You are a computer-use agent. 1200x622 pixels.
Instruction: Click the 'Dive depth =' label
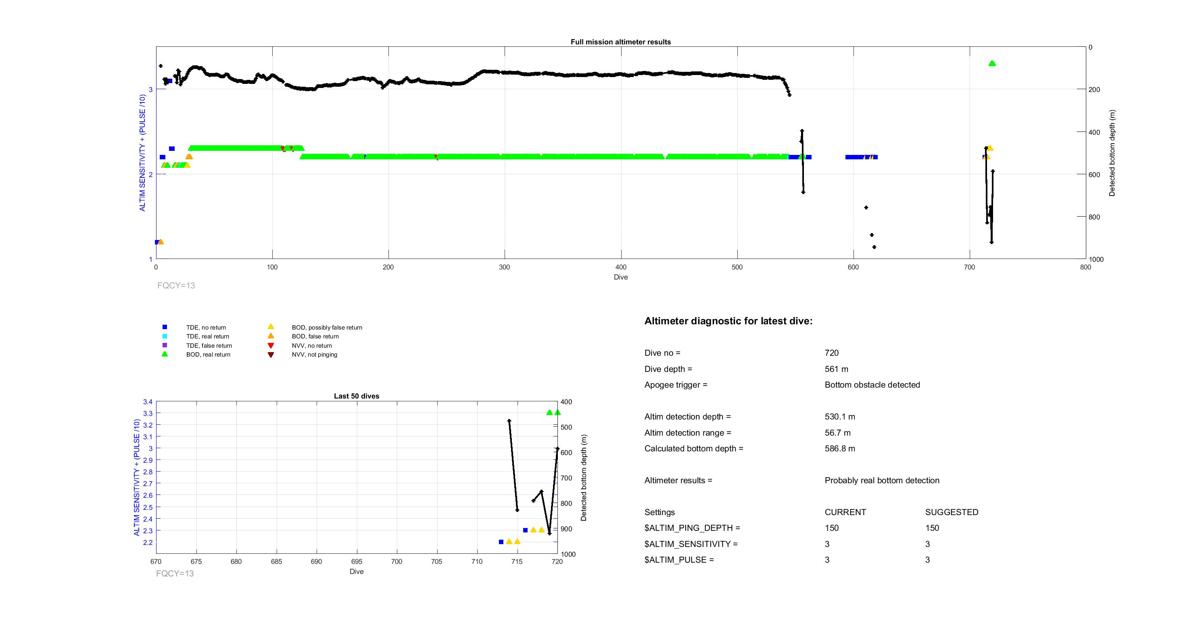(668, 369)
